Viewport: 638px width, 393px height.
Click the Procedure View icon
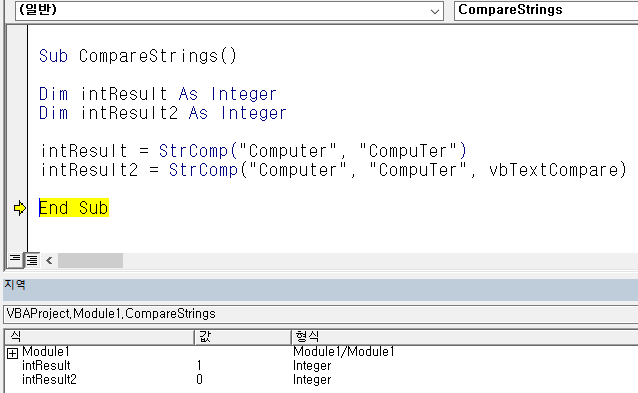[15, 260]
